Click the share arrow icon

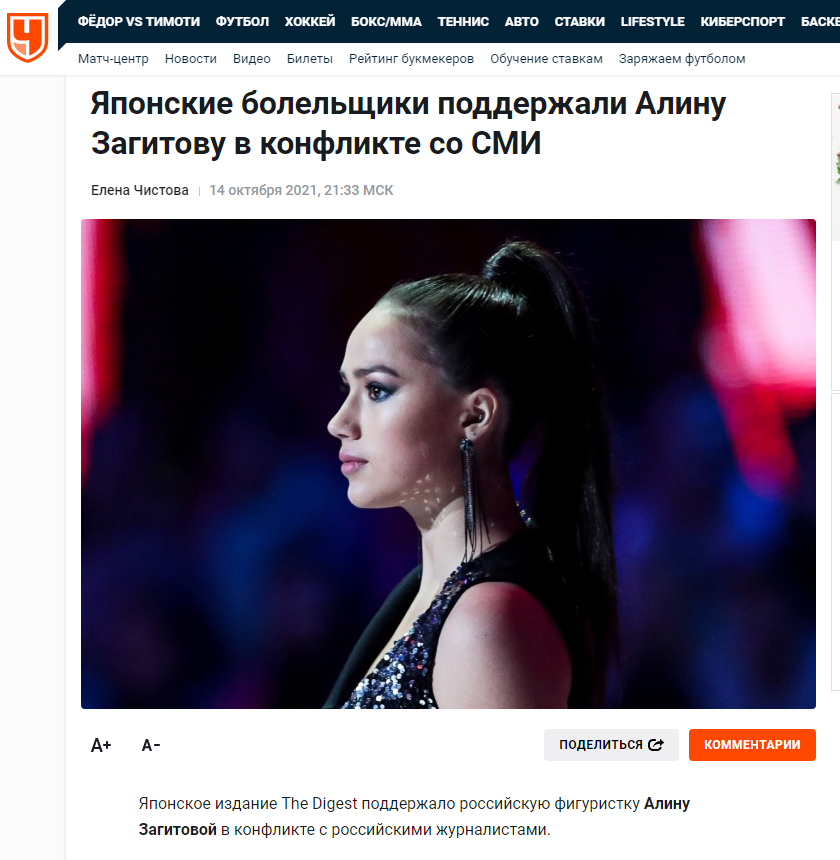pyautogui.click(x=656, y=744)
